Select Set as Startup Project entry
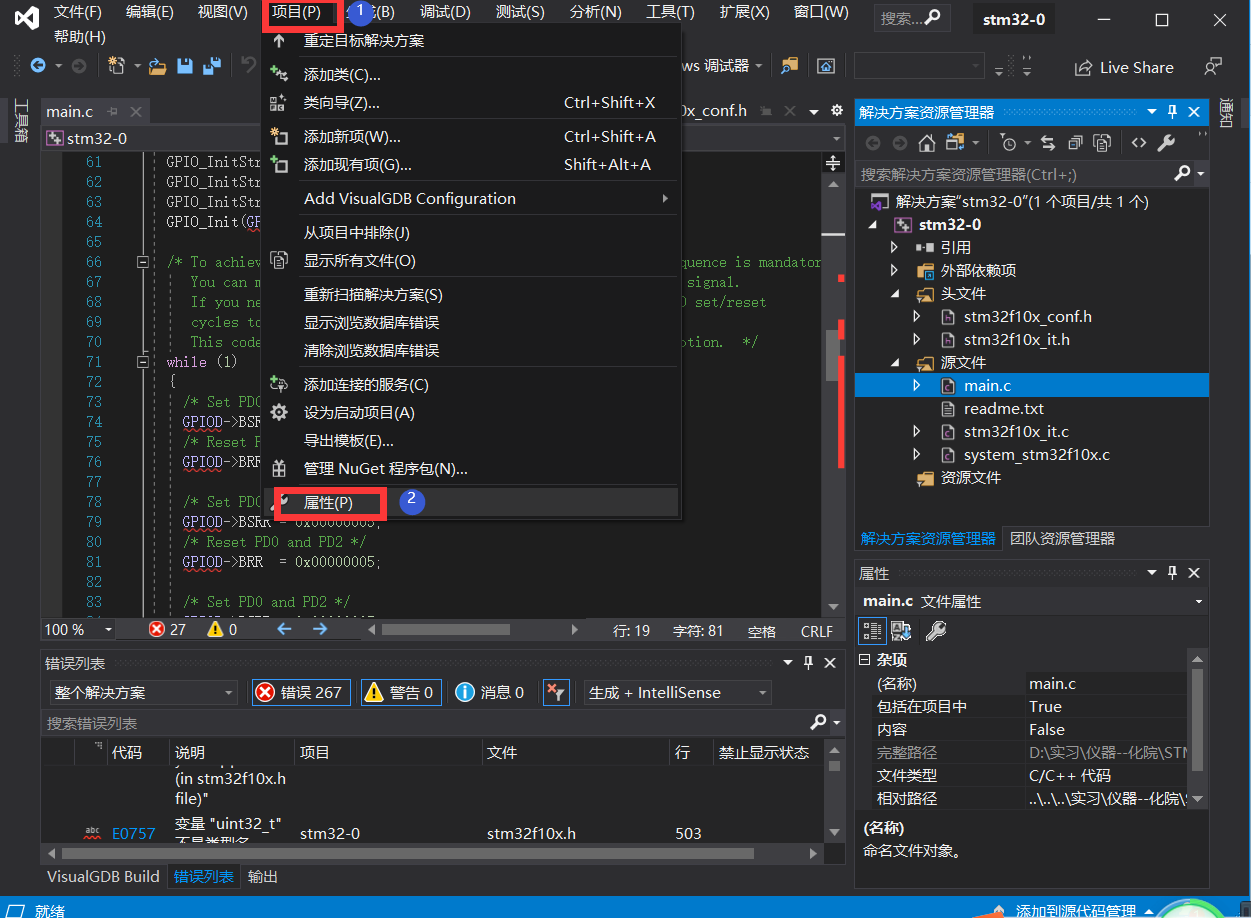 coord(472,412)
